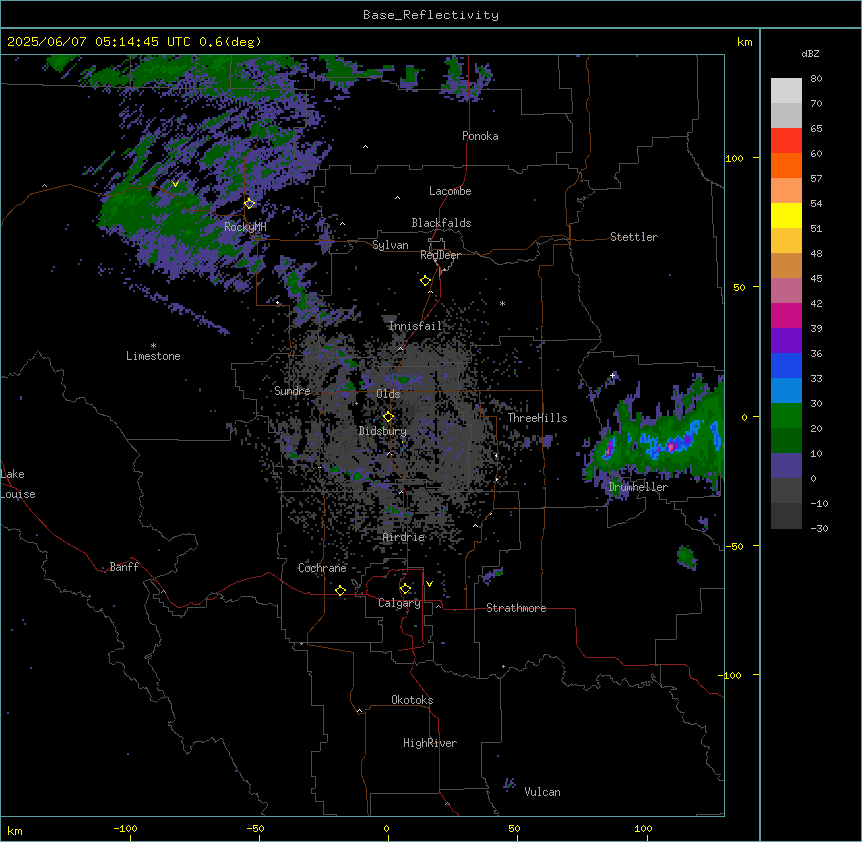Click the yellow station marker near RockyMH
862x842 pixels.
point(250,203)
